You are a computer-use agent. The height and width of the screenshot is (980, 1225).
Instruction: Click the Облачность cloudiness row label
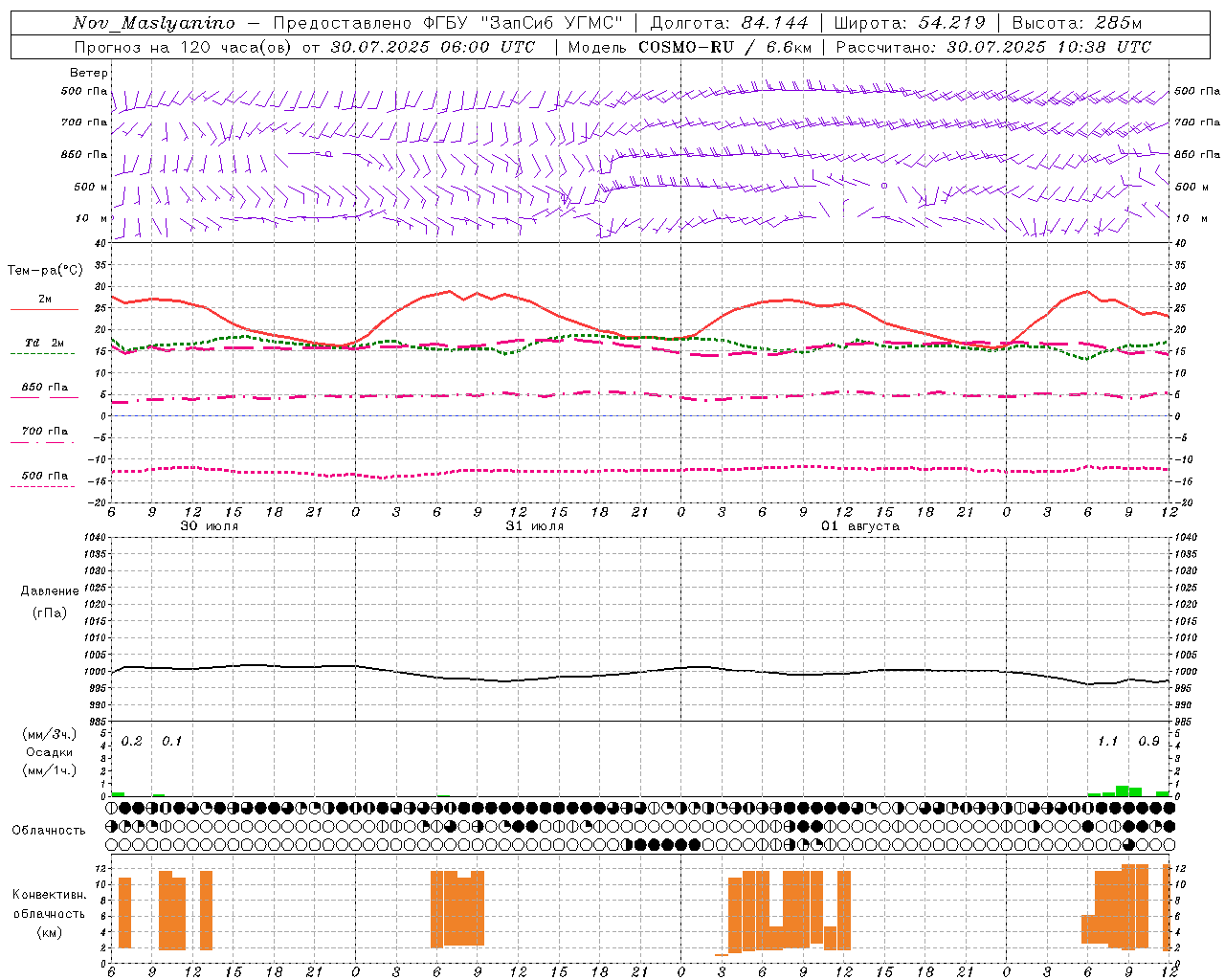tap(49, 830)
